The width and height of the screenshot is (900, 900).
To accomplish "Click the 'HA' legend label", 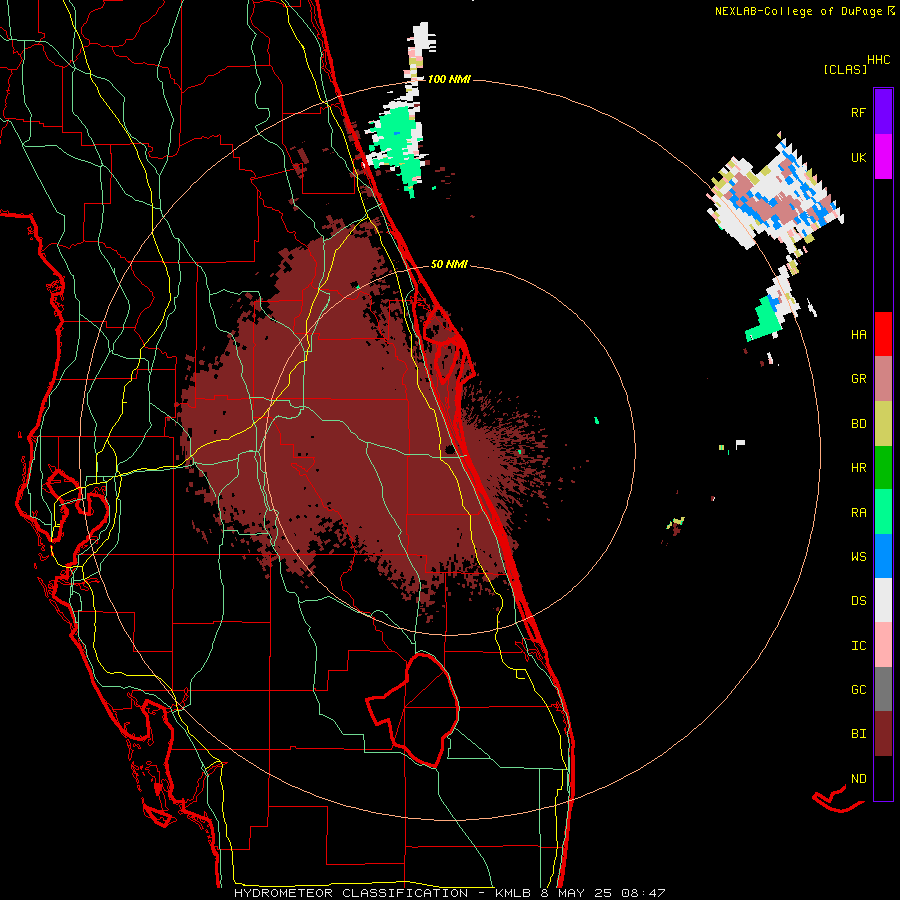I will [858, 335].
